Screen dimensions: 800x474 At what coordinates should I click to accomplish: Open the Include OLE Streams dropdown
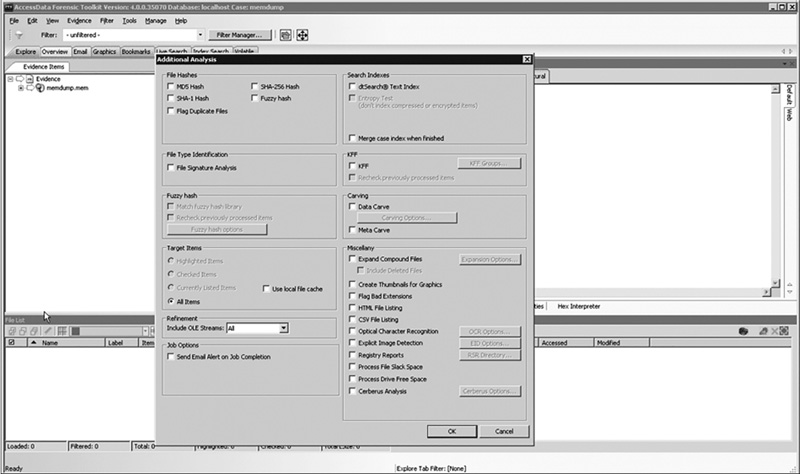tap(284, 328)
